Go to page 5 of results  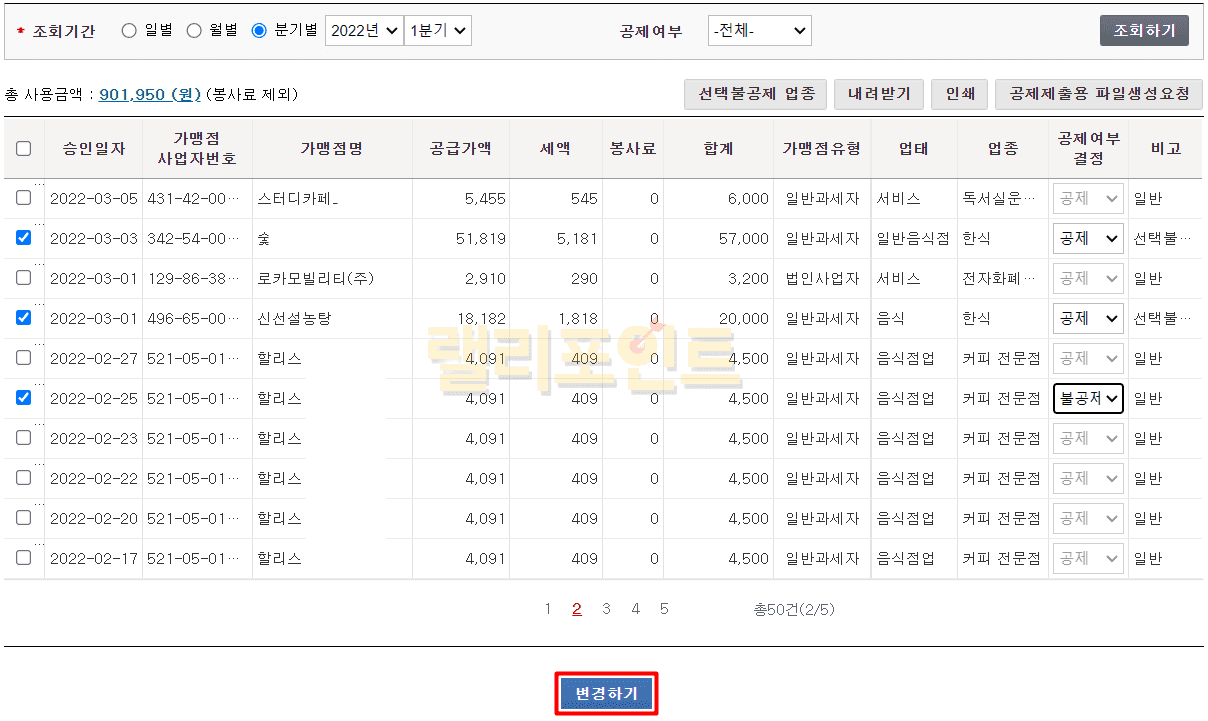[x=664, y=609]
